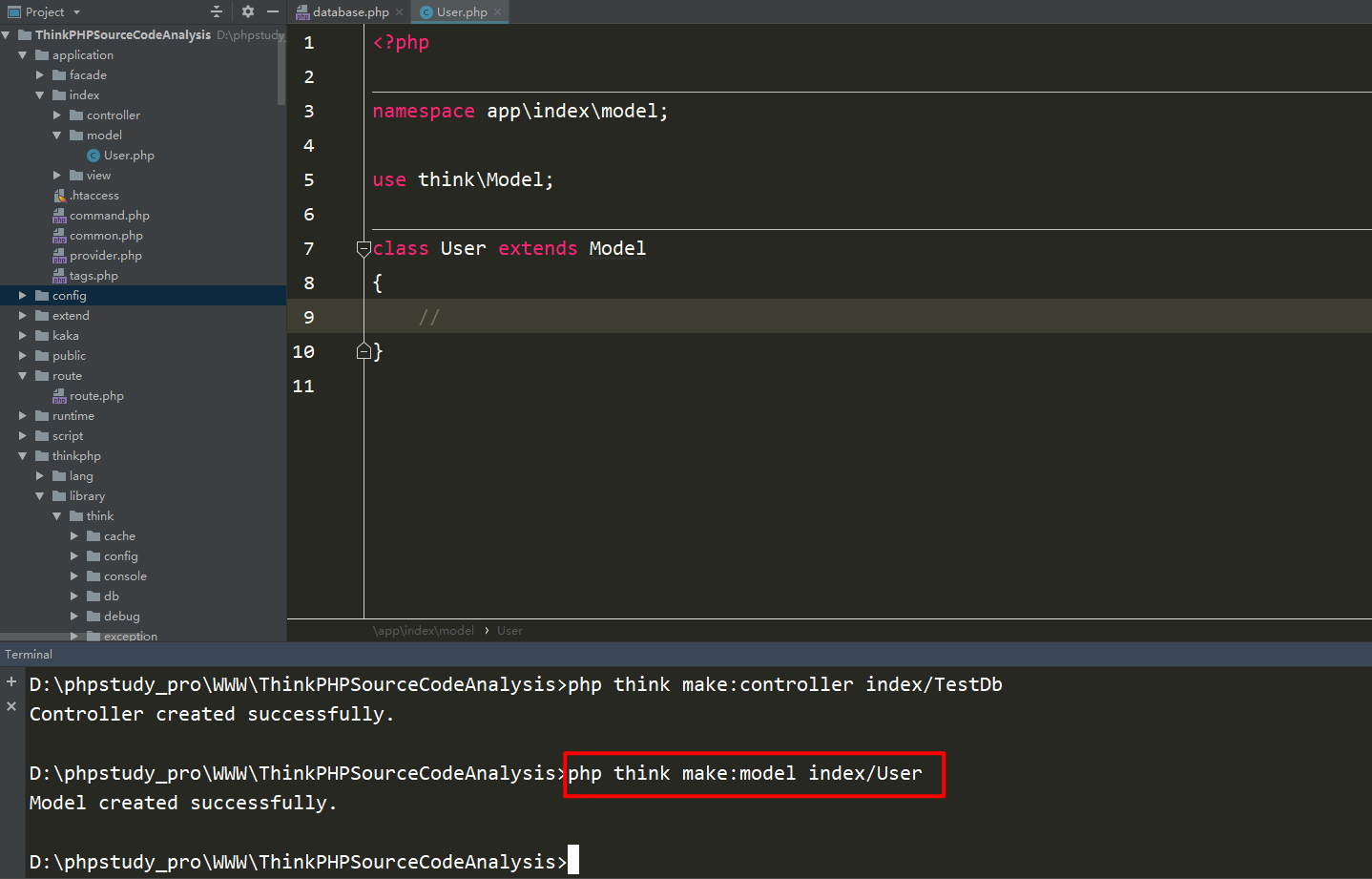Collapse the library folder
The height and width of the screenshot is (879, 1372).
click(40, 496)
